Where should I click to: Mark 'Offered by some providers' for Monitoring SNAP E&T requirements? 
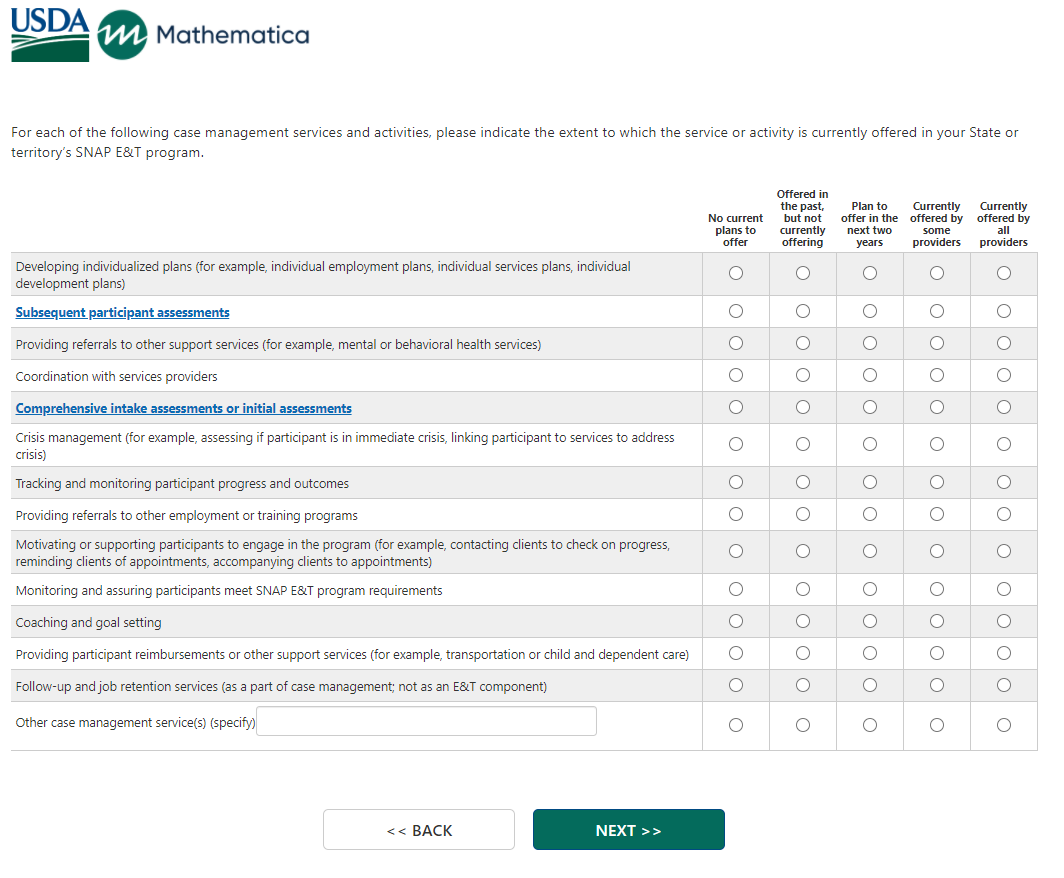pyautogui.click(x=937, y=589)
